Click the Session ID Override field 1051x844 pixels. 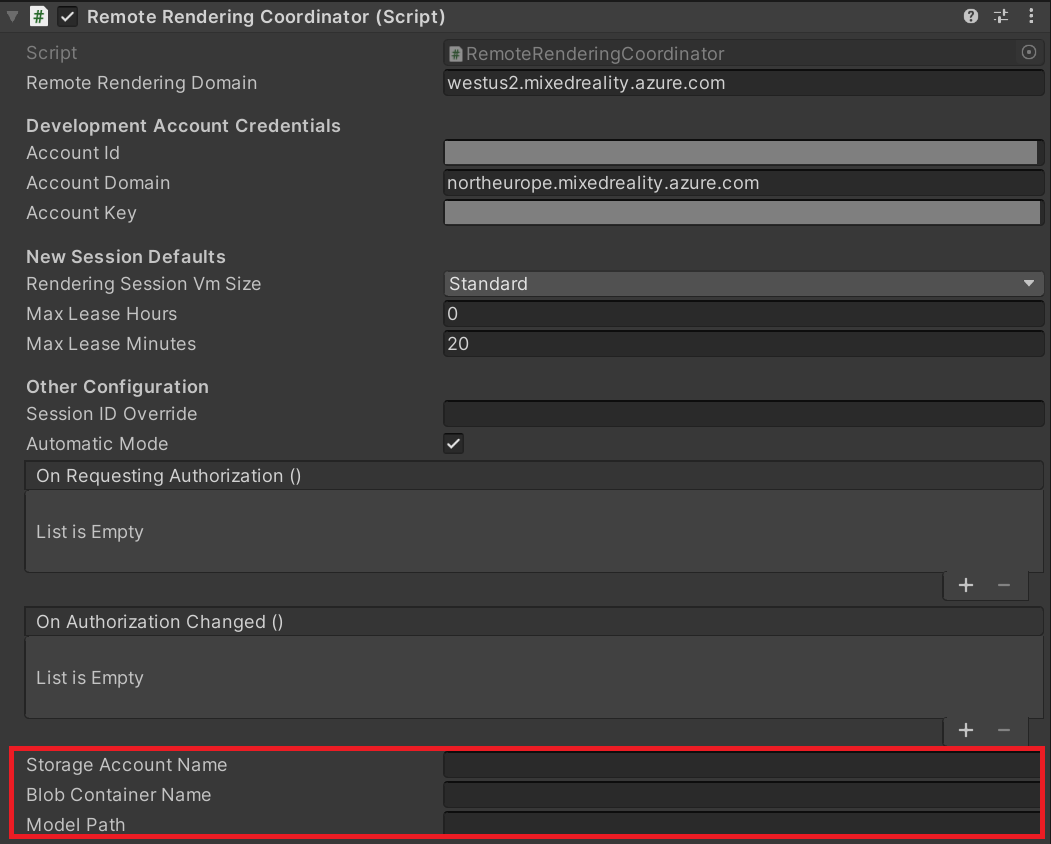tap(743, 414)
